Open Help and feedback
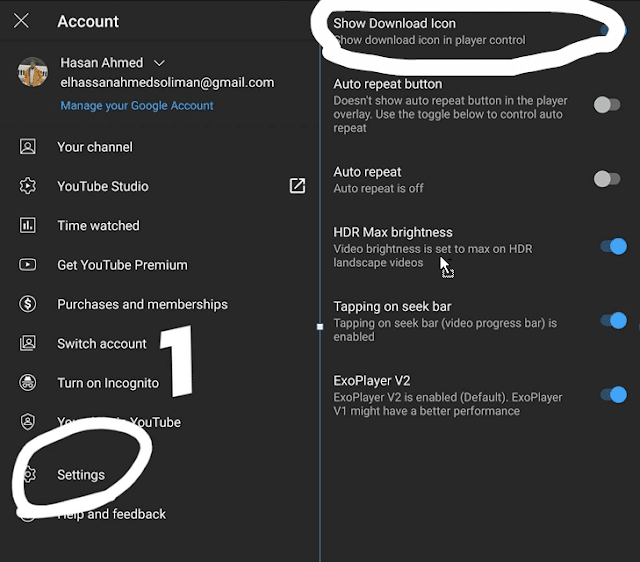Screen dimensions: 640x562 (x=112, y=514)
